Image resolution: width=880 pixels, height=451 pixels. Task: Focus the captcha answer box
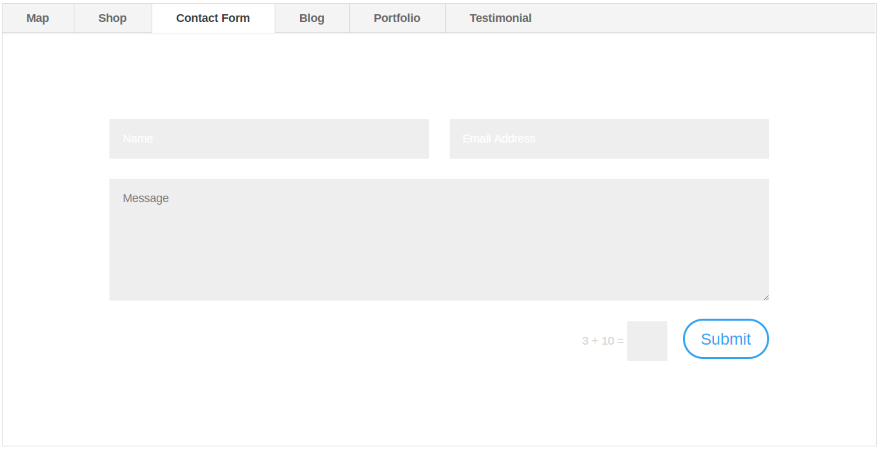click(x=647, y=341)
